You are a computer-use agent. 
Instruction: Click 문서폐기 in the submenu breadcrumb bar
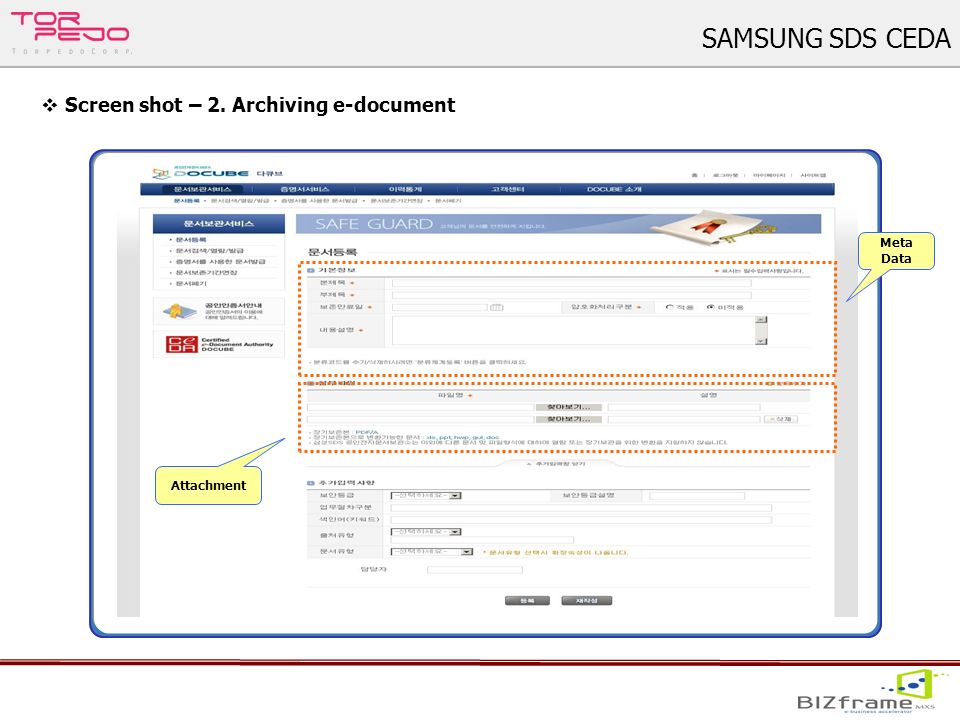(448, 201)
